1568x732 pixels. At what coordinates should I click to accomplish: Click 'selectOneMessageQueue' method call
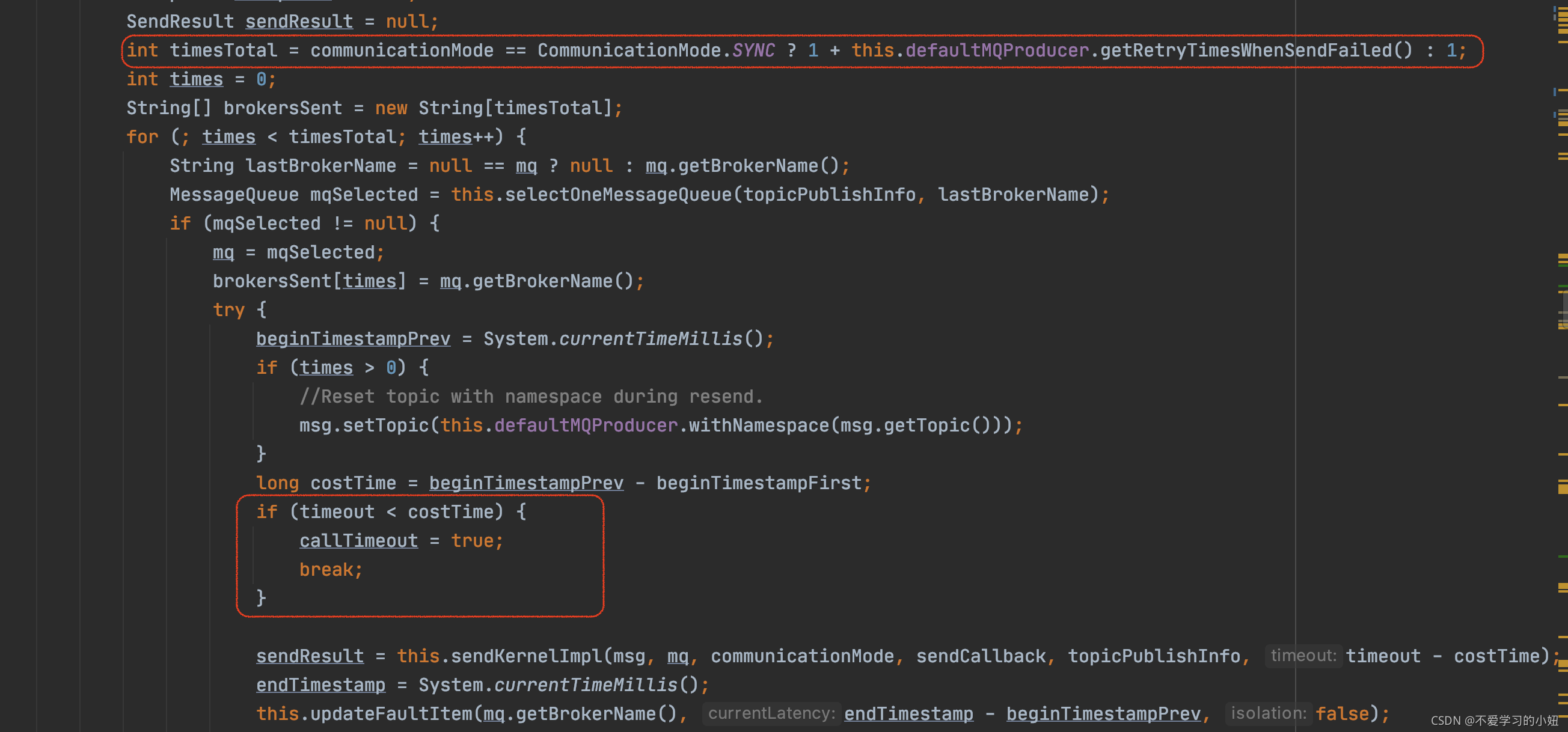point(619,195)
